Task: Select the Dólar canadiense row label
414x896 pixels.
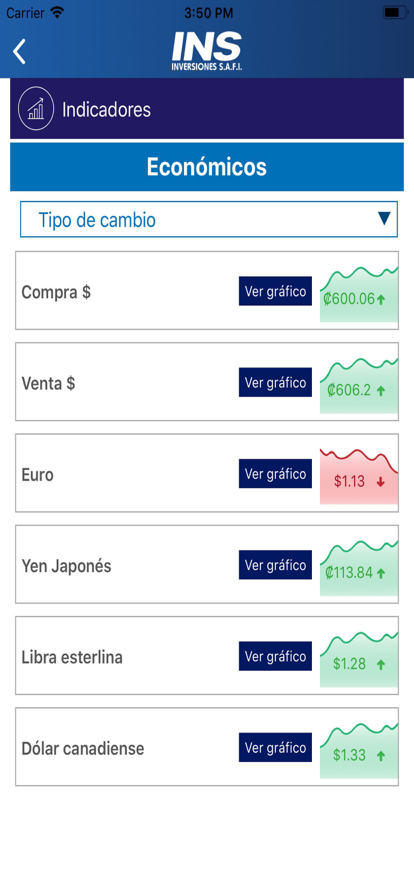Action: (x=83, y=749)
